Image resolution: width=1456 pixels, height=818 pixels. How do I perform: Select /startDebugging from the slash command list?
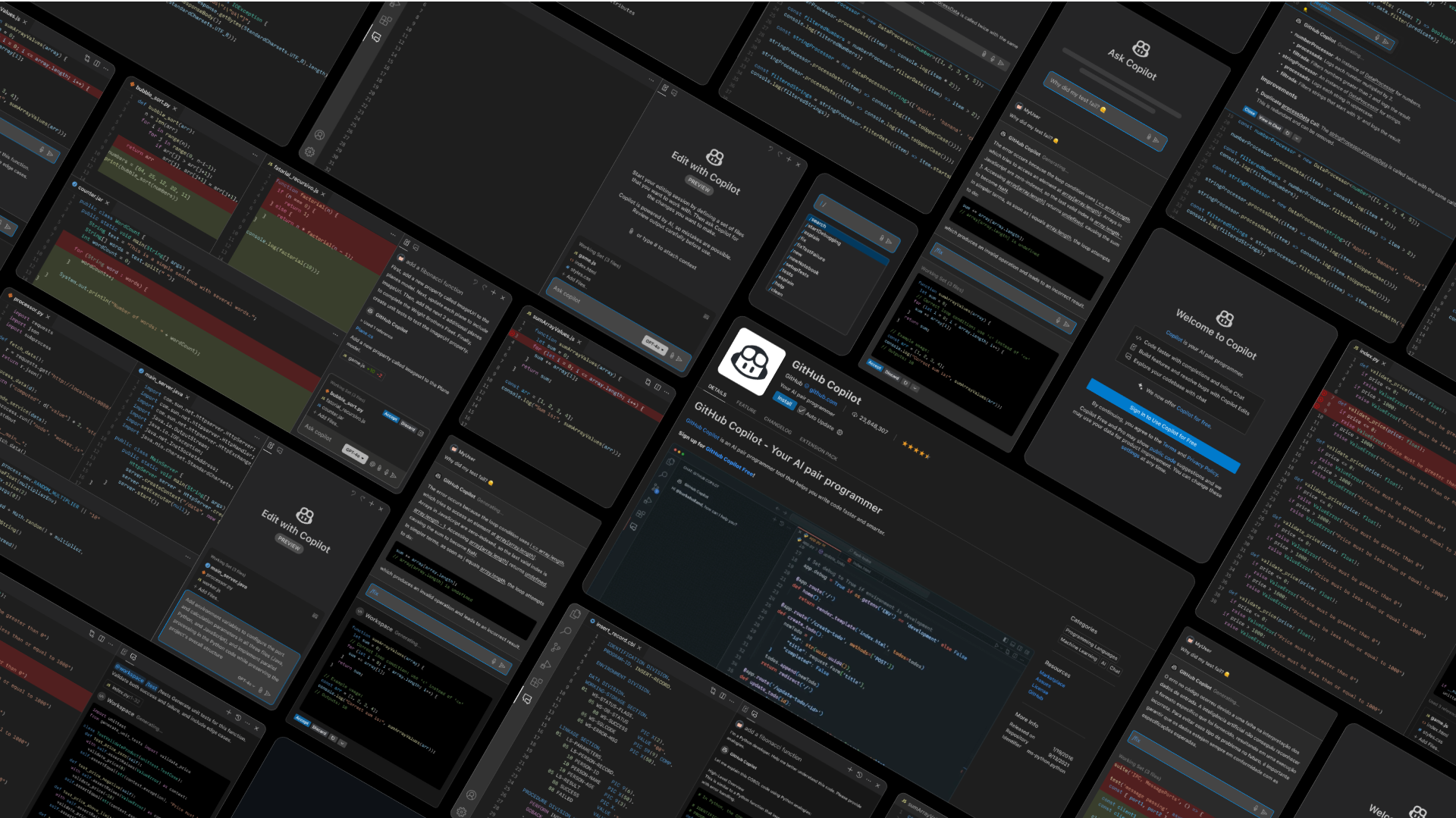coord(824,235)
